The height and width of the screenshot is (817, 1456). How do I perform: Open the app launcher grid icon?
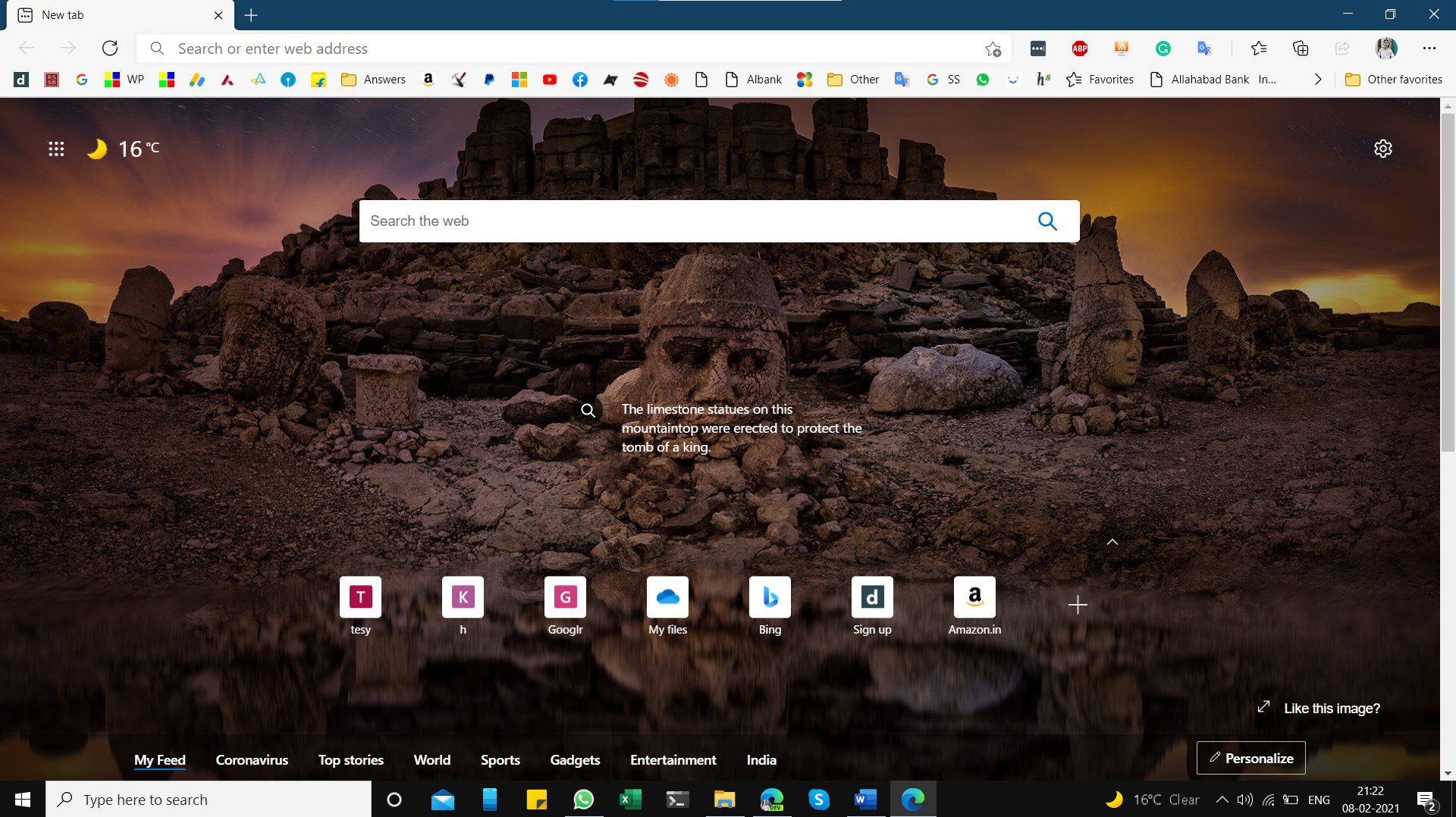[x=56, y=149]
